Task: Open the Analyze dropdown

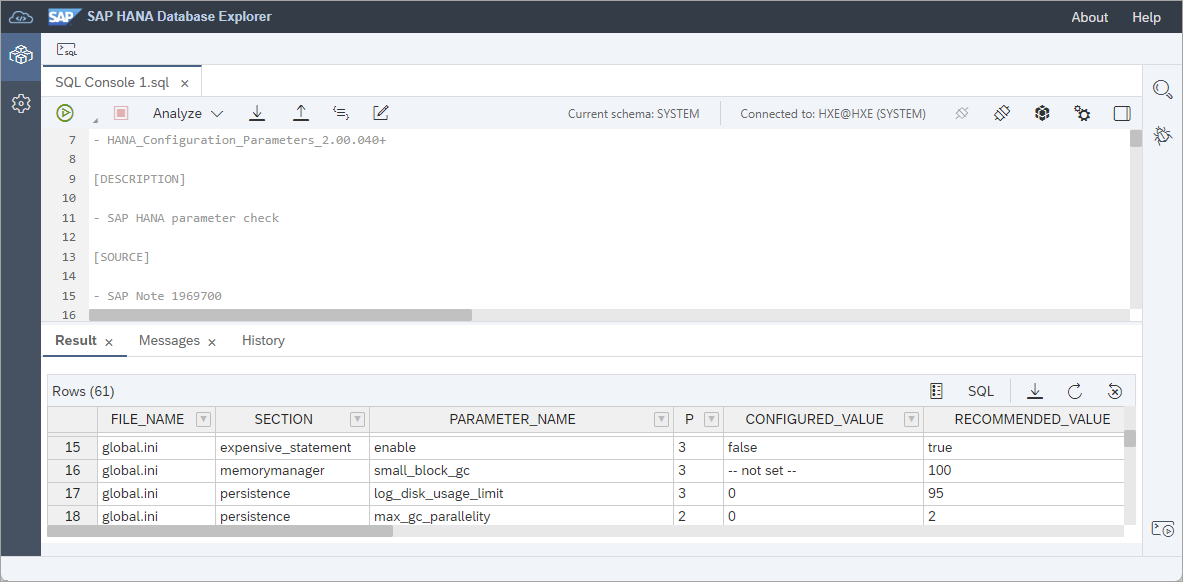Action: (188, 113)
